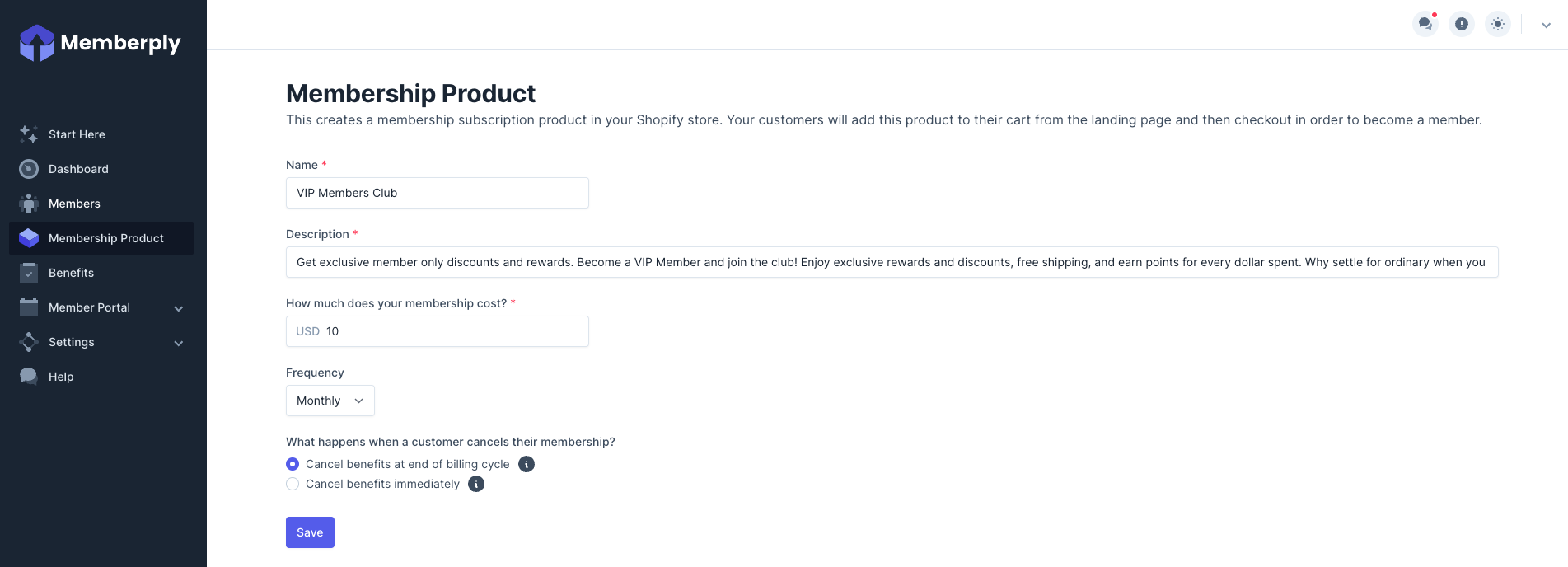Open the Start Here page

(x=77, y=134)
